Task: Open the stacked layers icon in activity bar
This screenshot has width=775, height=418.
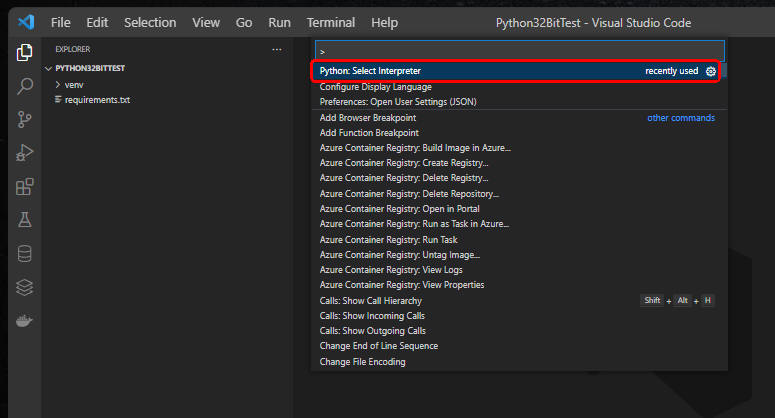Action: click(24, 288)
